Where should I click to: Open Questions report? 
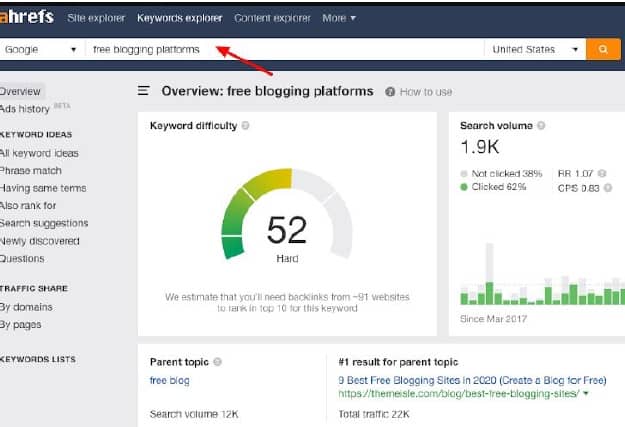point(22,258)
